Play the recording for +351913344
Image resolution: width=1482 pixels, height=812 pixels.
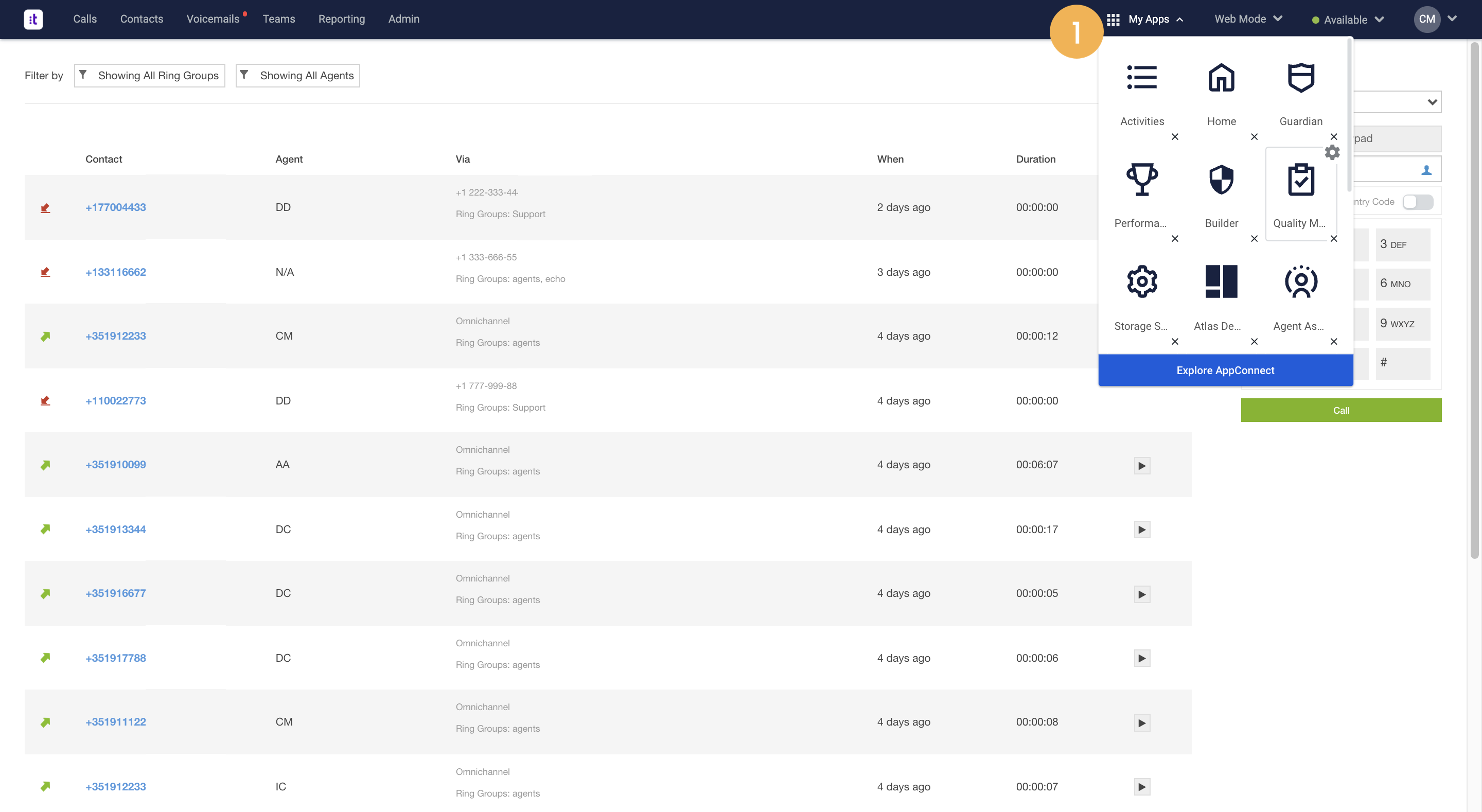[x=1141, y=529]
